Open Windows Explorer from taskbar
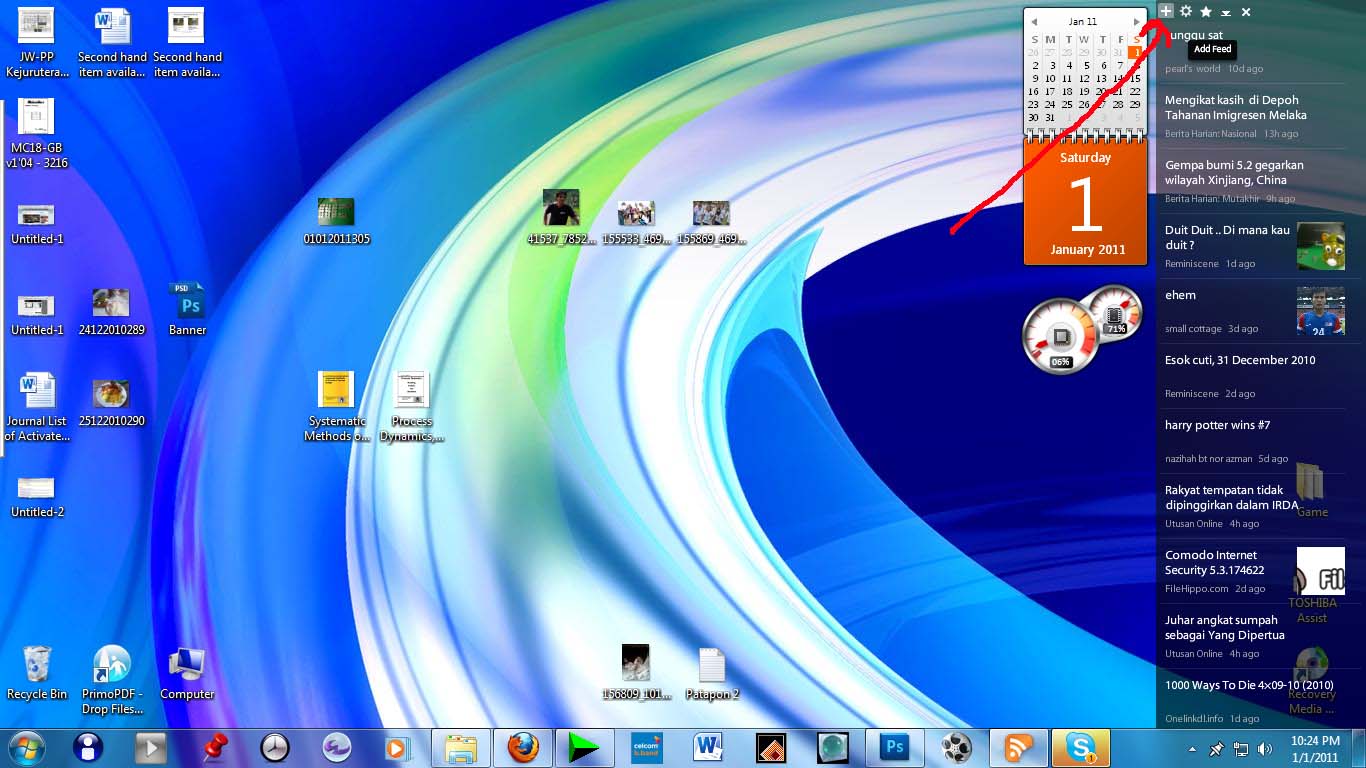 click(x=461, y=747)
